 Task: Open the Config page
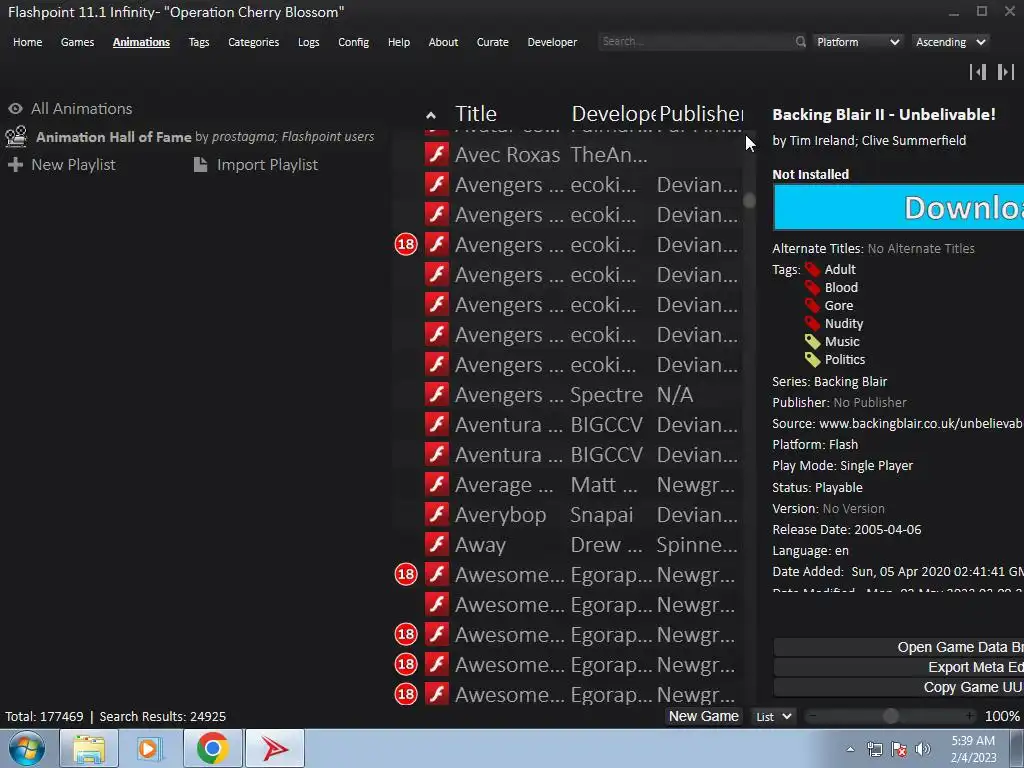pyautogui.click(x=353, y=42)
